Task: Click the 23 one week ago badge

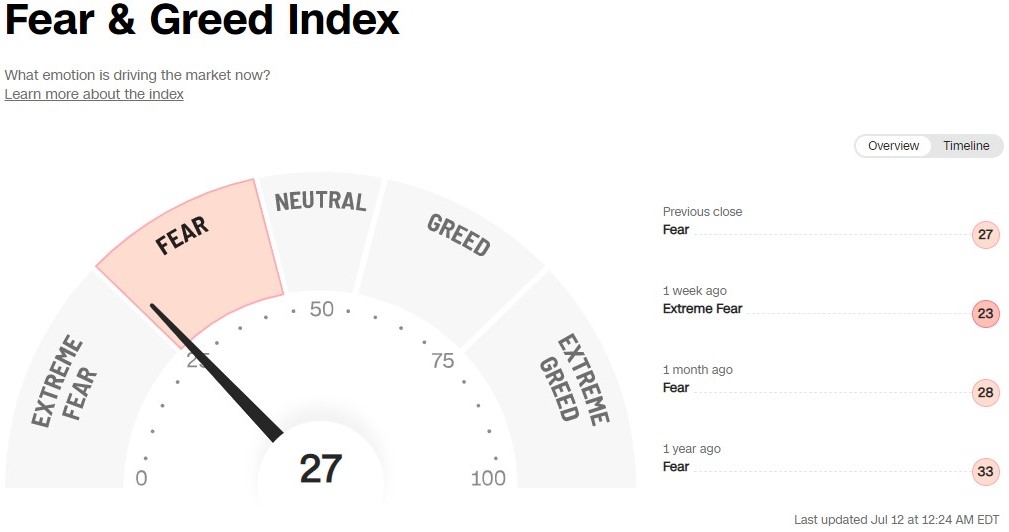Action: pyautogui.click(x=985, y=314)
